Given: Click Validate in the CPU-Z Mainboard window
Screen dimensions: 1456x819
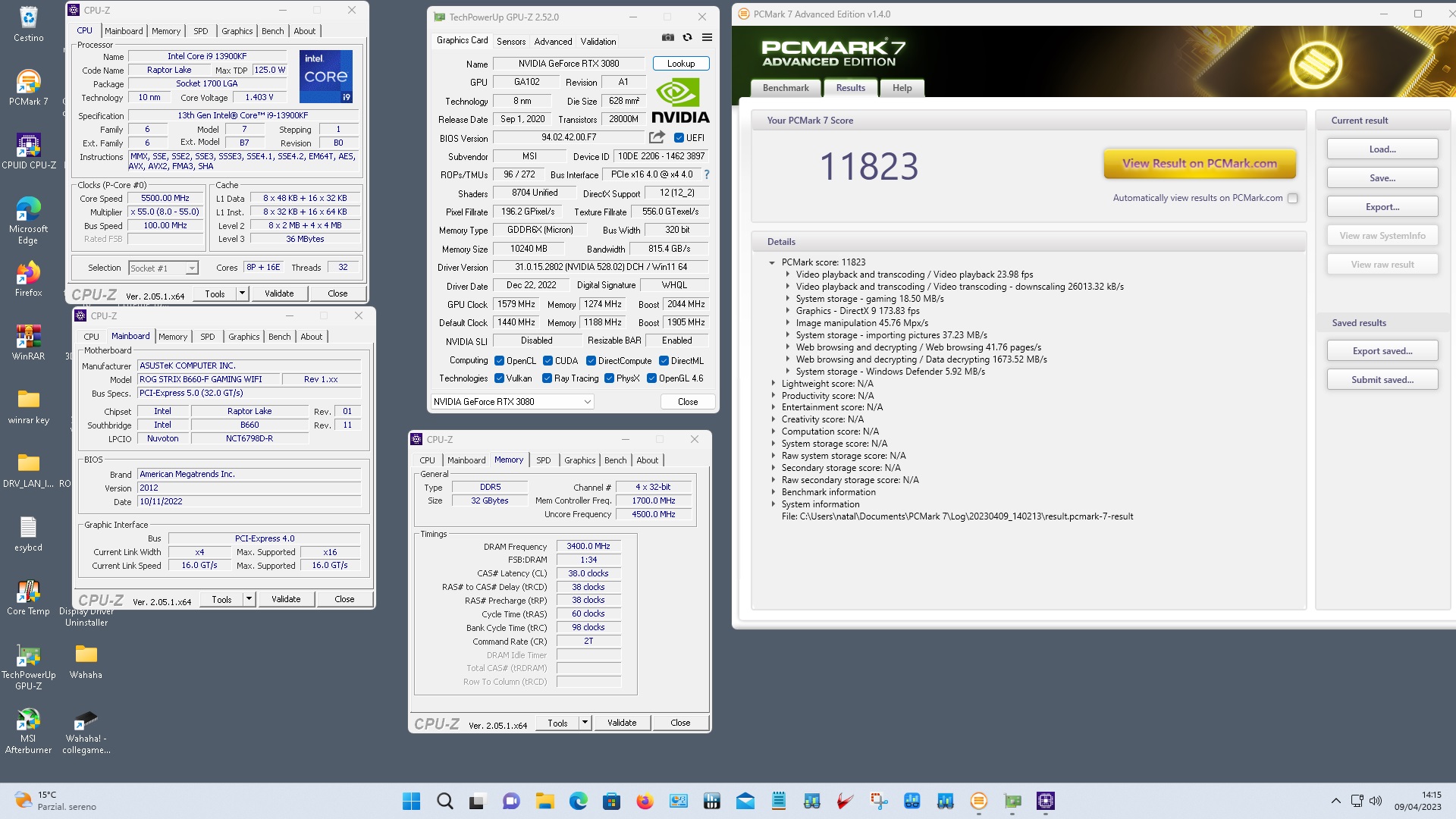Looking at the screenshot, I should (x=286, y=599).
